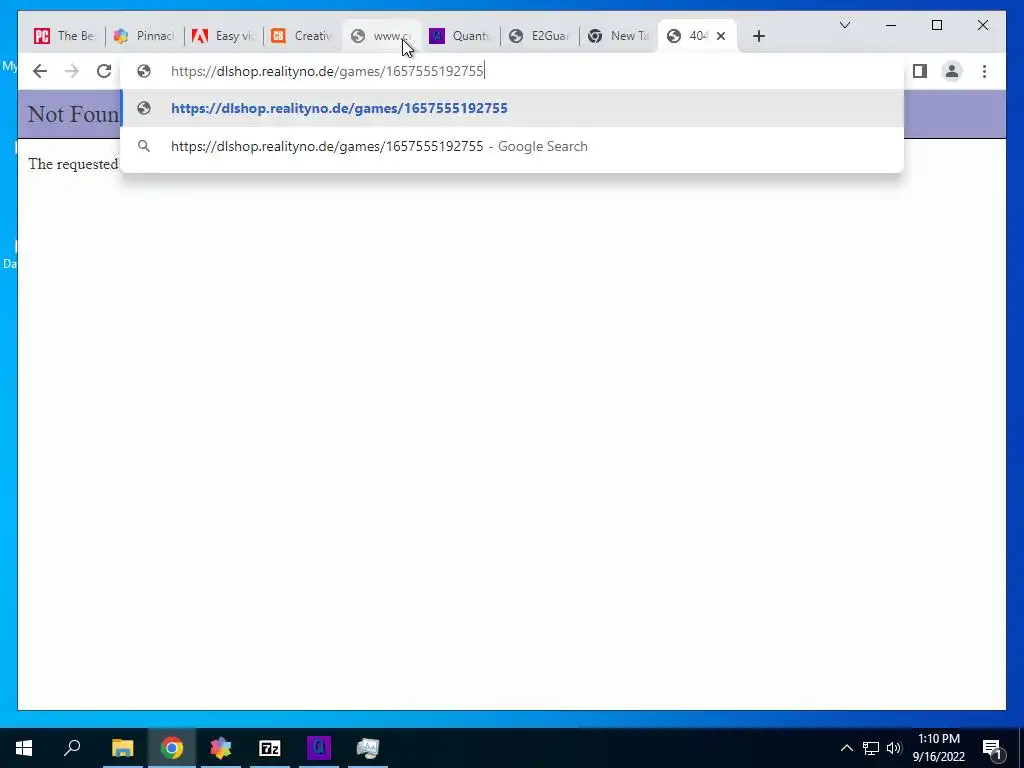Screen dimensions: 1024x768
Task: Go back with the browser back arrow
Action: 40,71
